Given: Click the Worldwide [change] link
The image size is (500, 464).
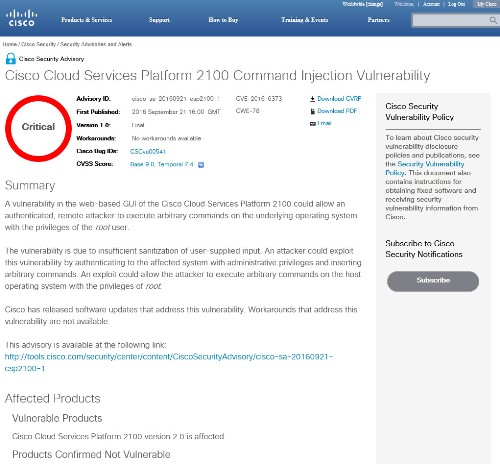Looking at the screenshot, I should tap(363, 4).
